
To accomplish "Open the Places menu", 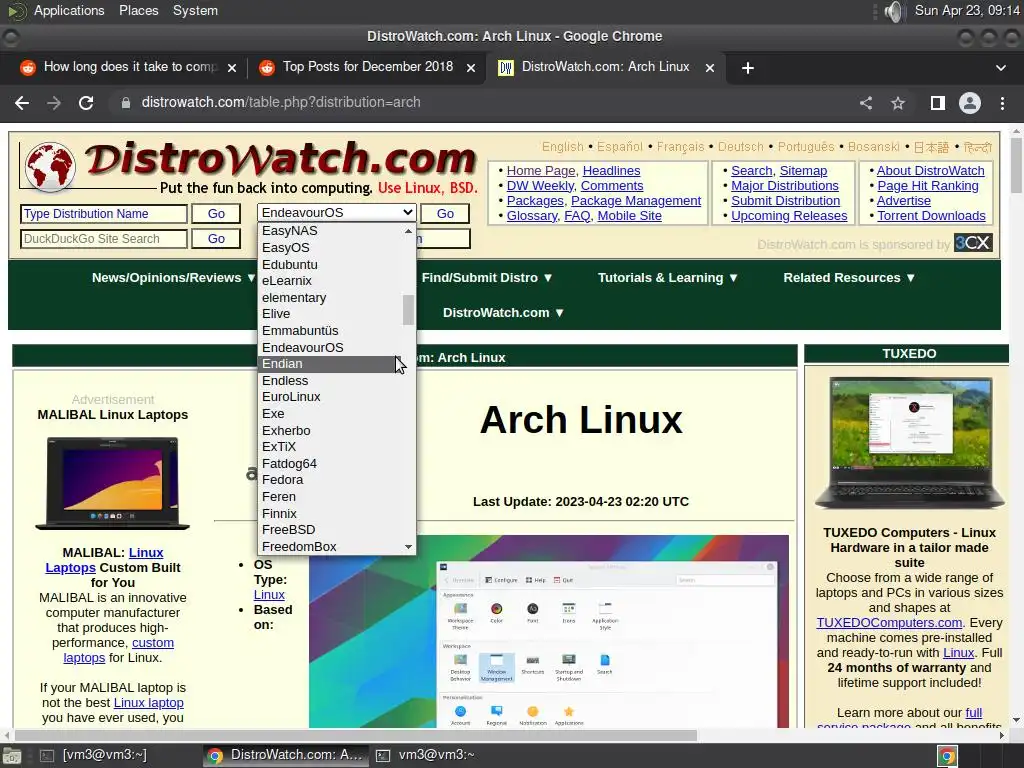I will [138, 10].
